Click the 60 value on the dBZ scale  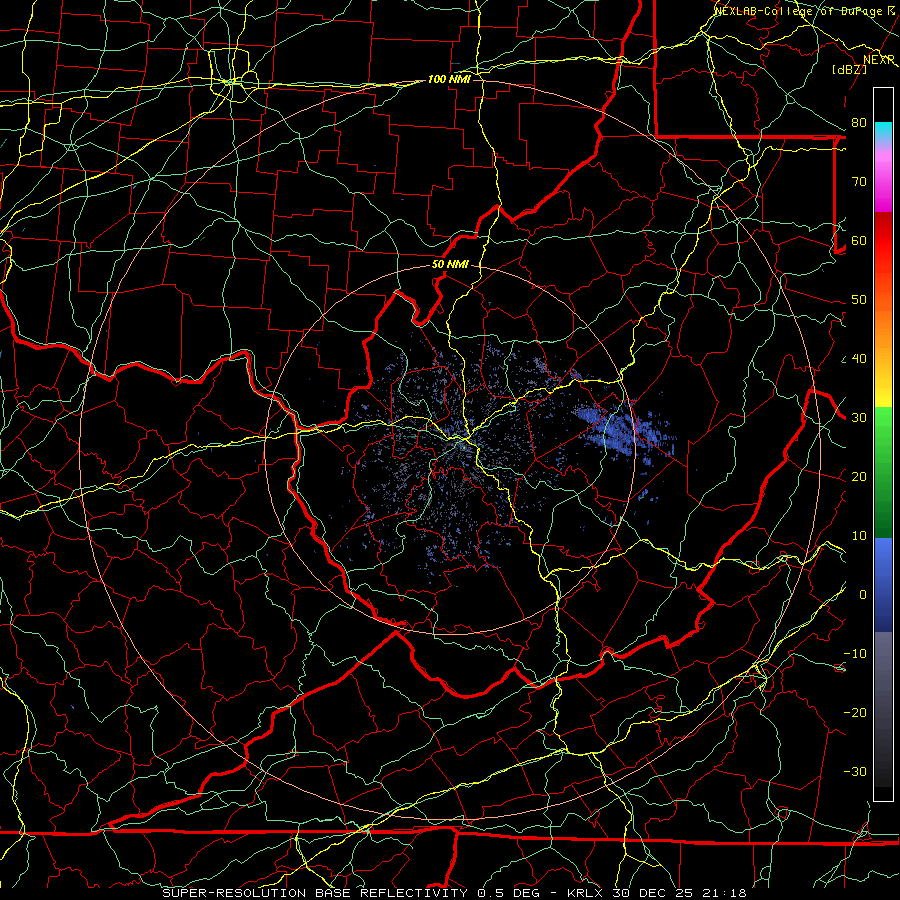coord(859,241)
